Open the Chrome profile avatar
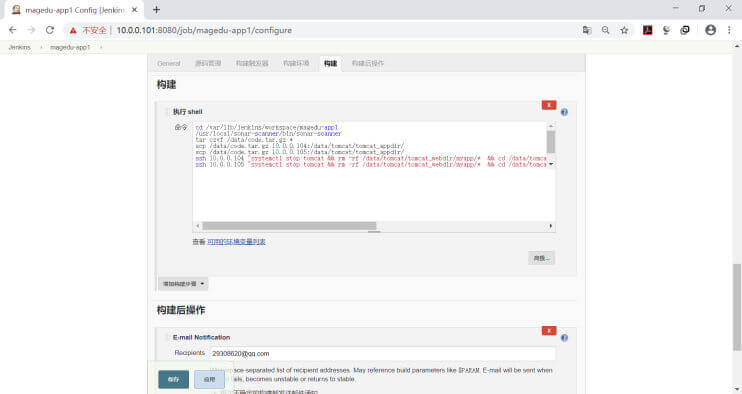Screen dimensions: 742x394 [710, 30]
